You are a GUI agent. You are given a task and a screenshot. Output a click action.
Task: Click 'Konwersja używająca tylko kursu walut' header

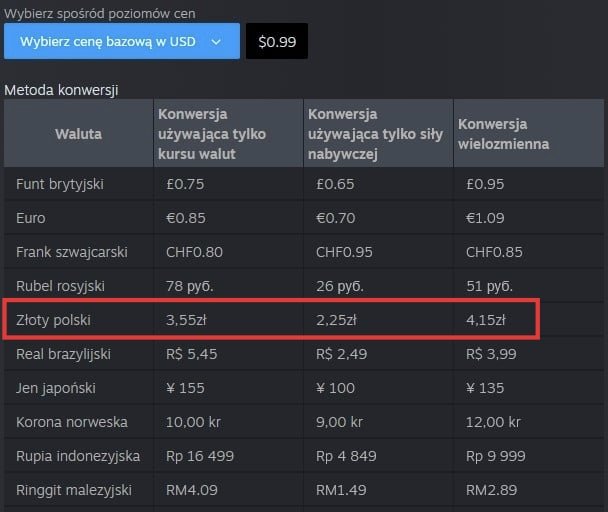[x=228, y=134]
